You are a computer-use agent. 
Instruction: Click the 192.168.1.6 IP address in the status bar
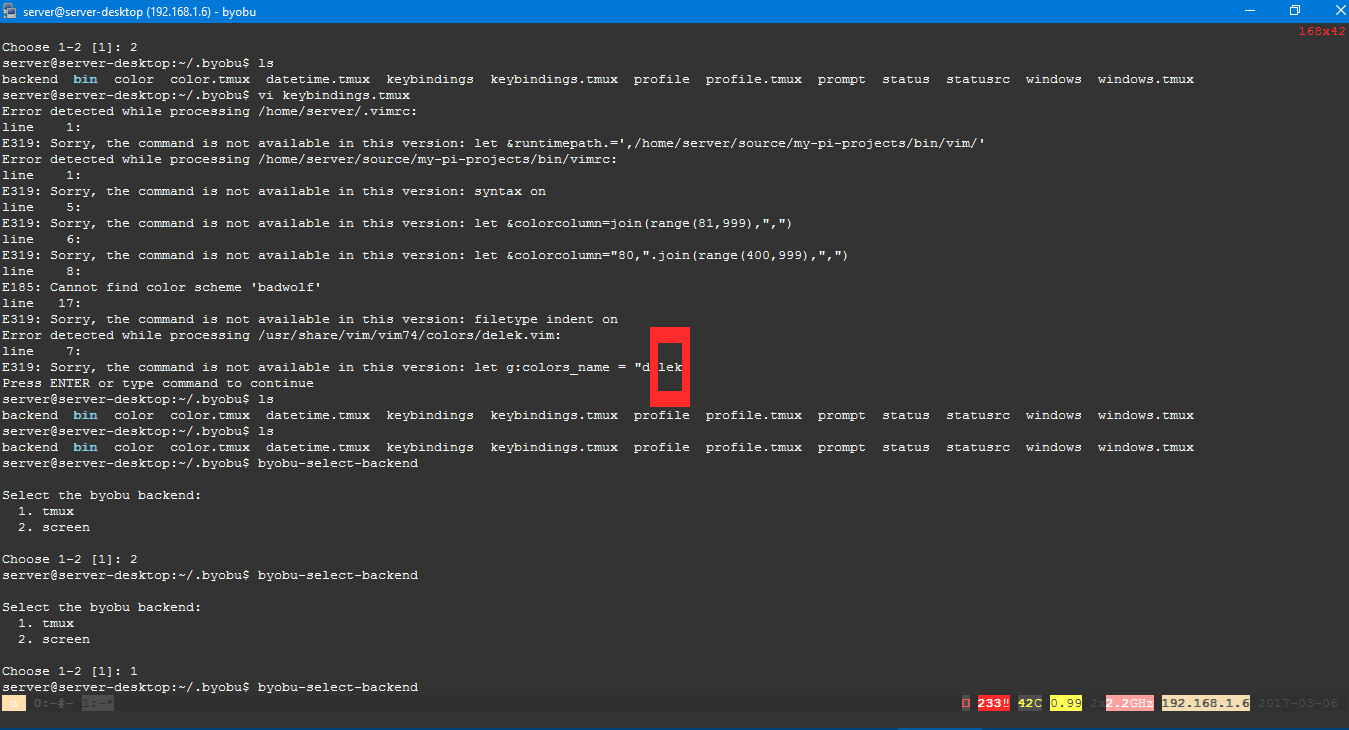(x=1206, y=703)
